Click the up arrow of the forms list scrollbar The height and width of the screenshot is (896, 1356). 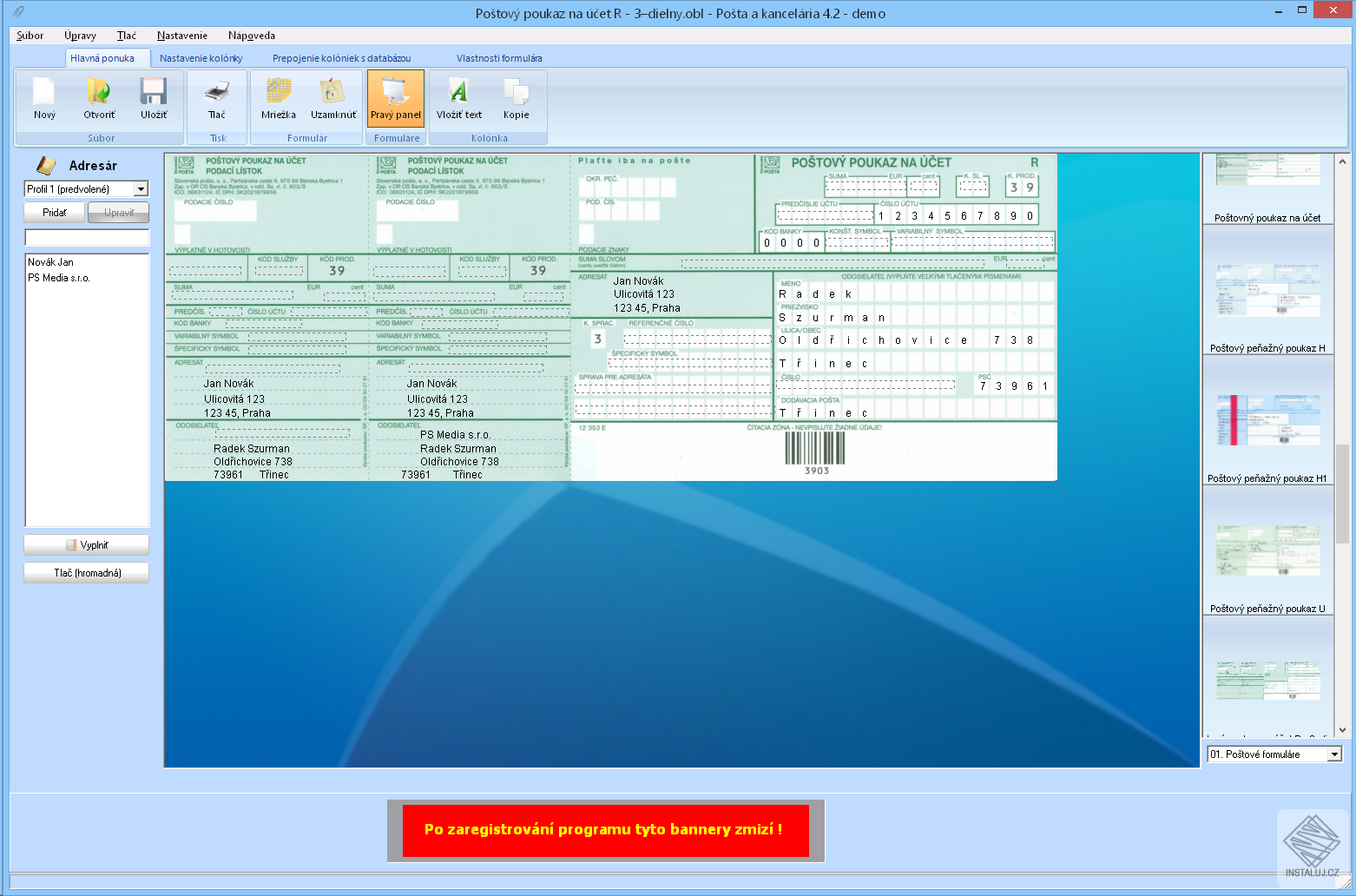[1342, 161]
